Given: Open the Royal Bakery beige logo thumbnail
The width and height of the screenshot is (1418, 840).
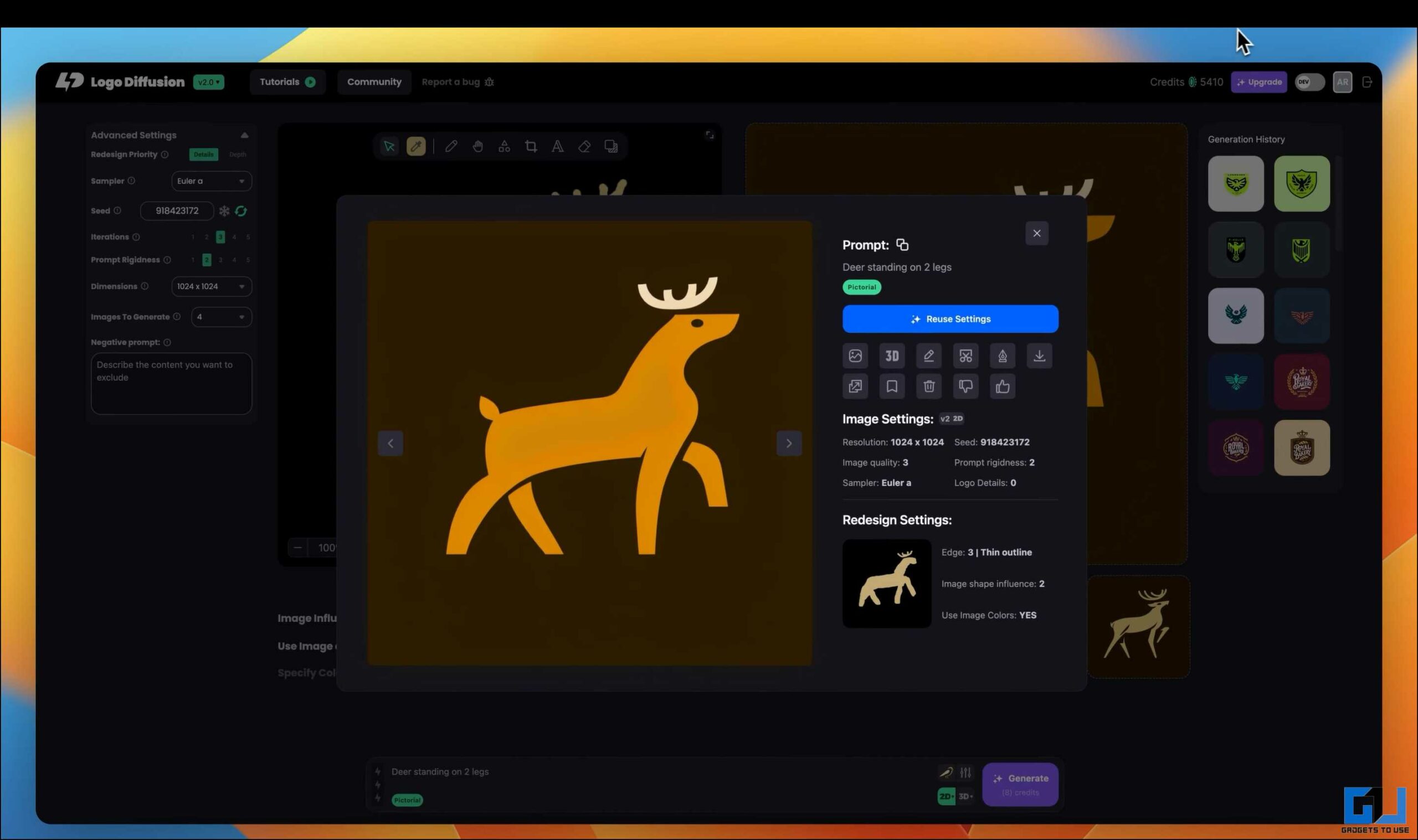Looking at the screenshot, I should pyautogui.click(x=1301, y=448).
